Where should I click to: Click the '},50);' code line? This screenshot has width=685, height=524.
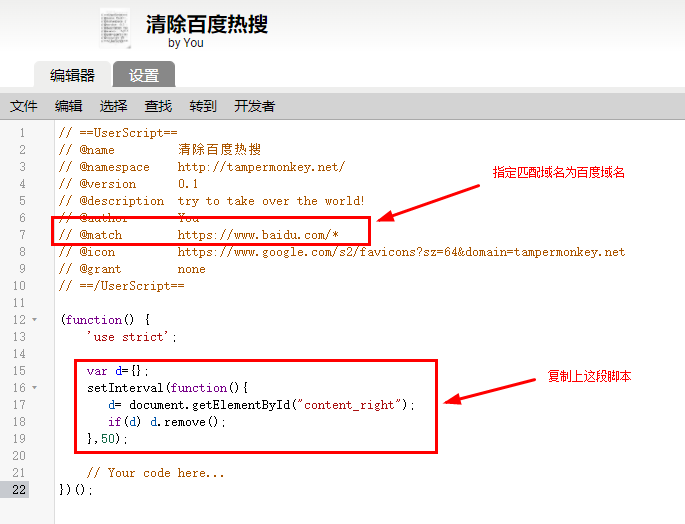[x=107, y=439]
